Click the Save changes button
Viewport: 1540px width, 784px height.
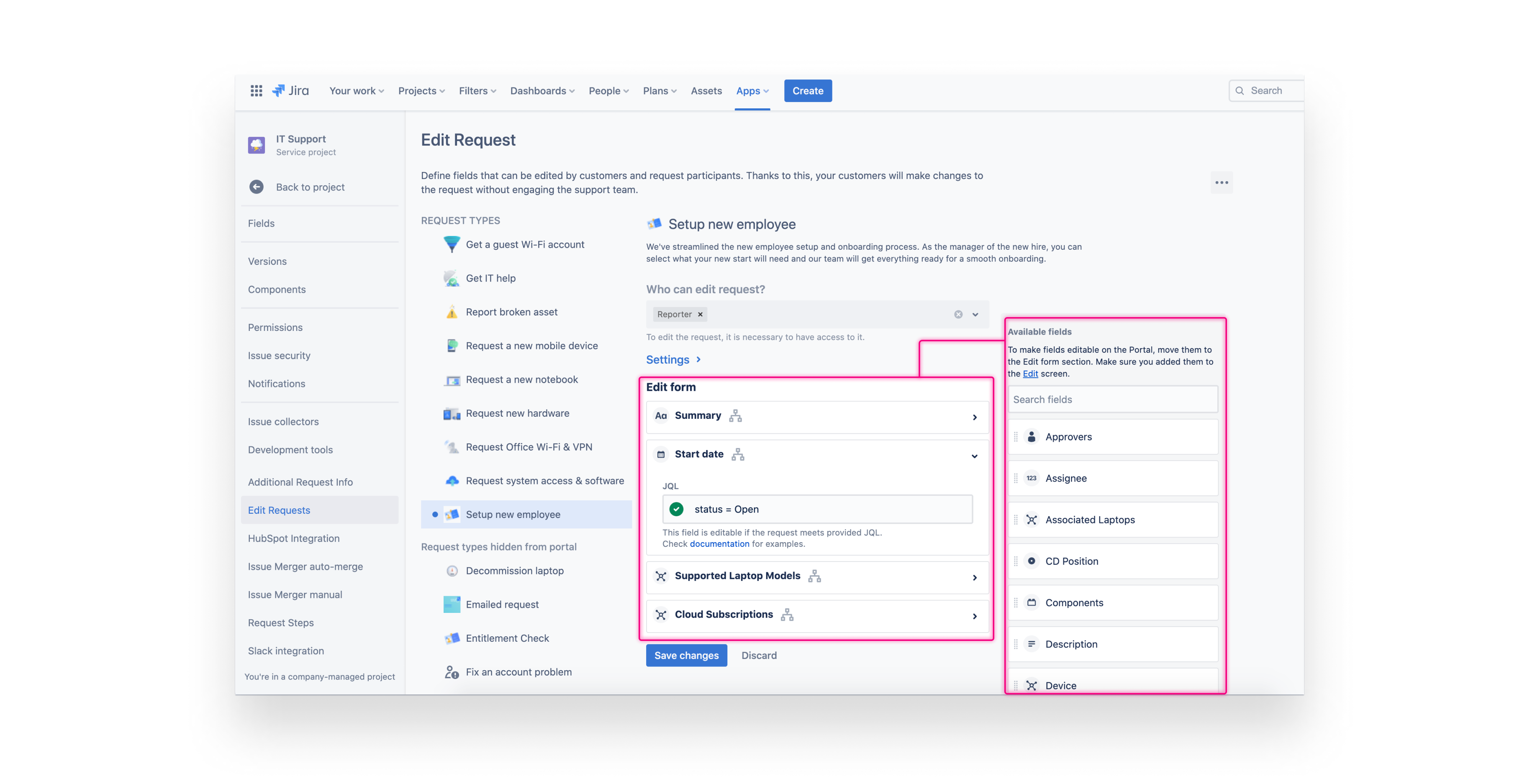(686, 655)
